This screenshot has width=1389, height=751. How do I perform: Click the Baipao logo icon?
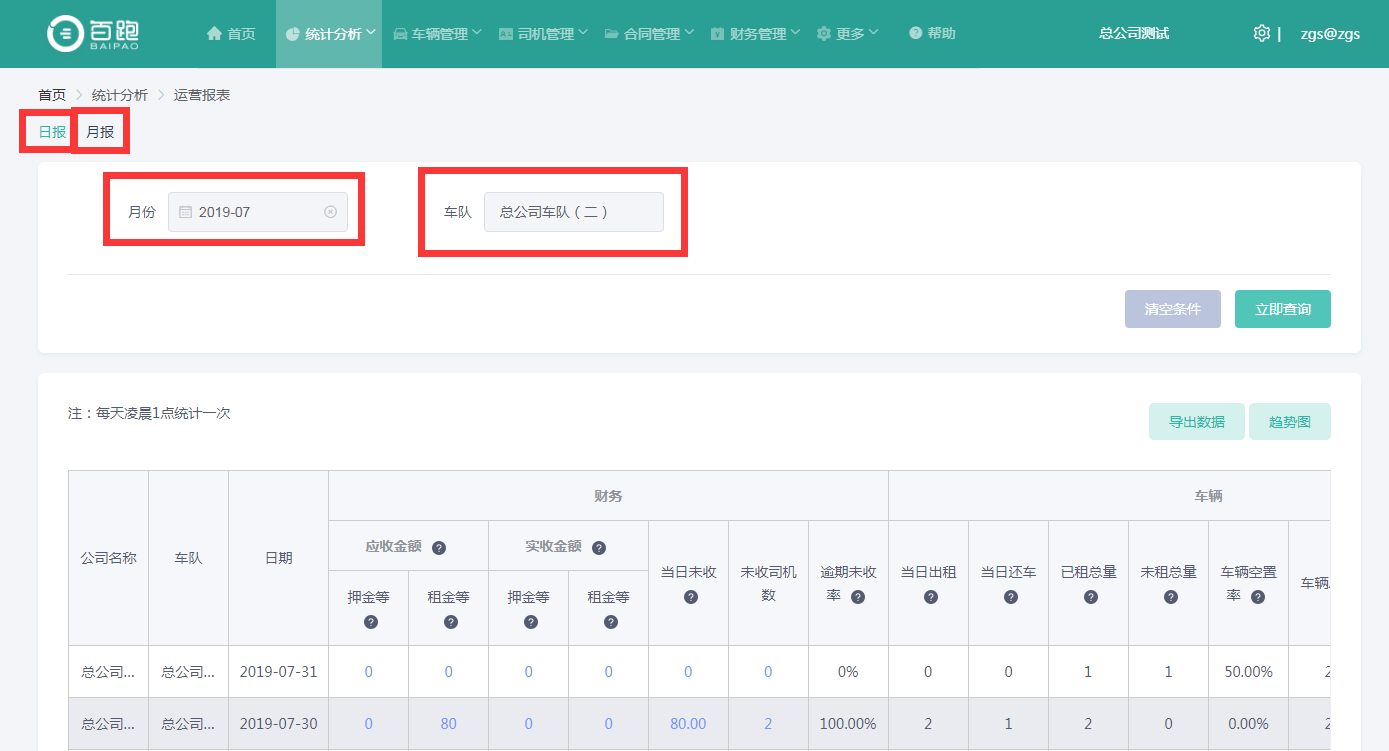point(66,34)
